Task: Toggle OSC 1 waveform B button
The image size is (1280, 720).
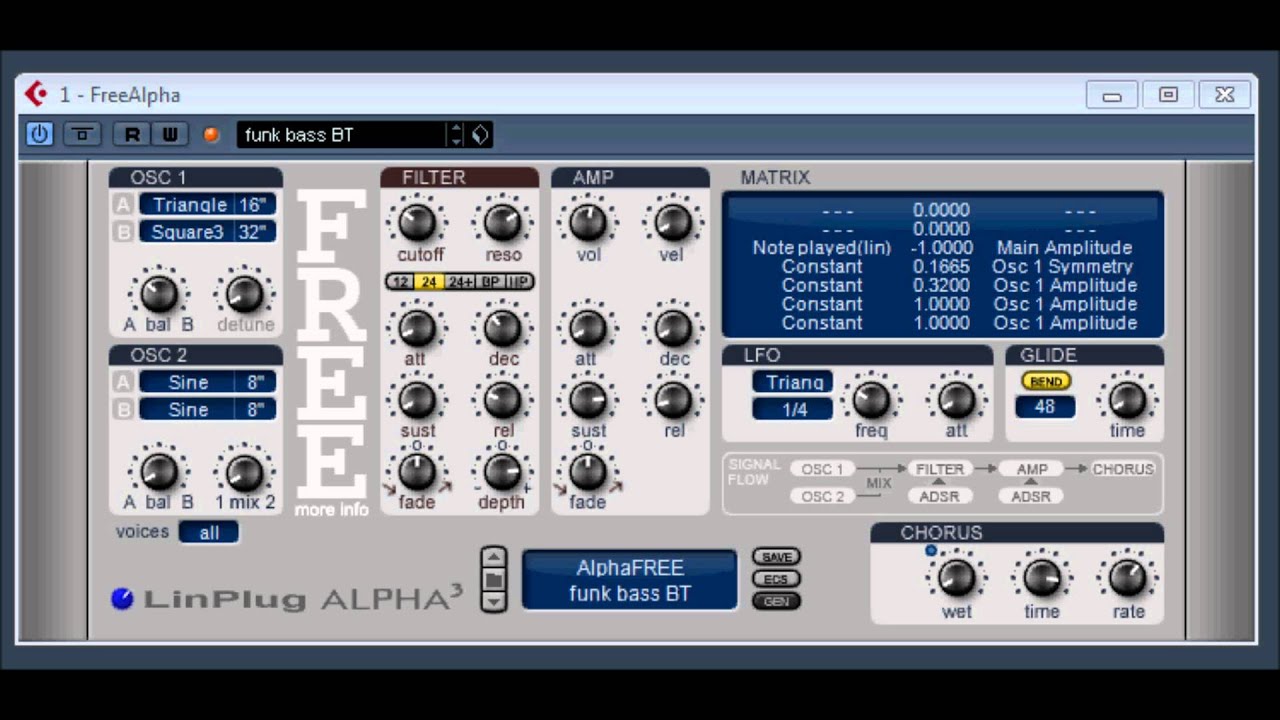Action: click(123, 232)
